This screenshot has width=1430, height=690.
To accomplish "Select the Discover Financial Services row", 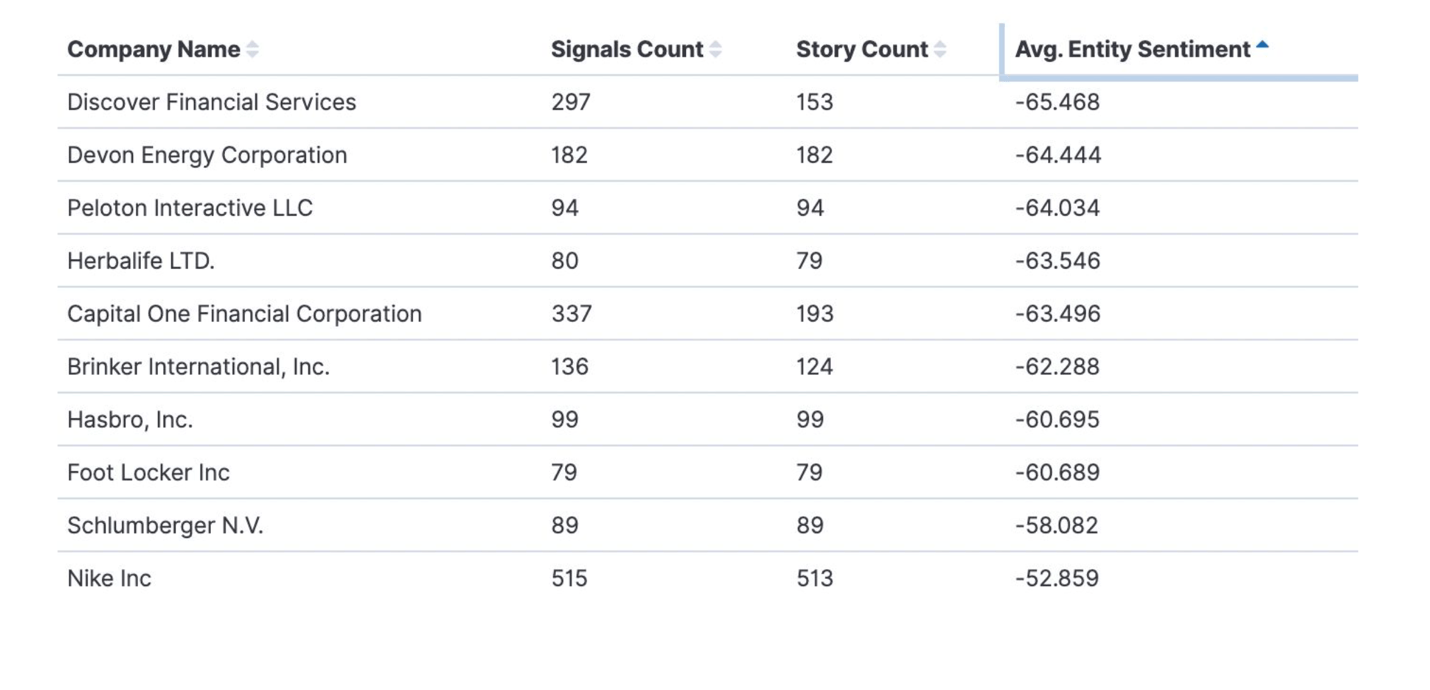I will click(211, 102).
